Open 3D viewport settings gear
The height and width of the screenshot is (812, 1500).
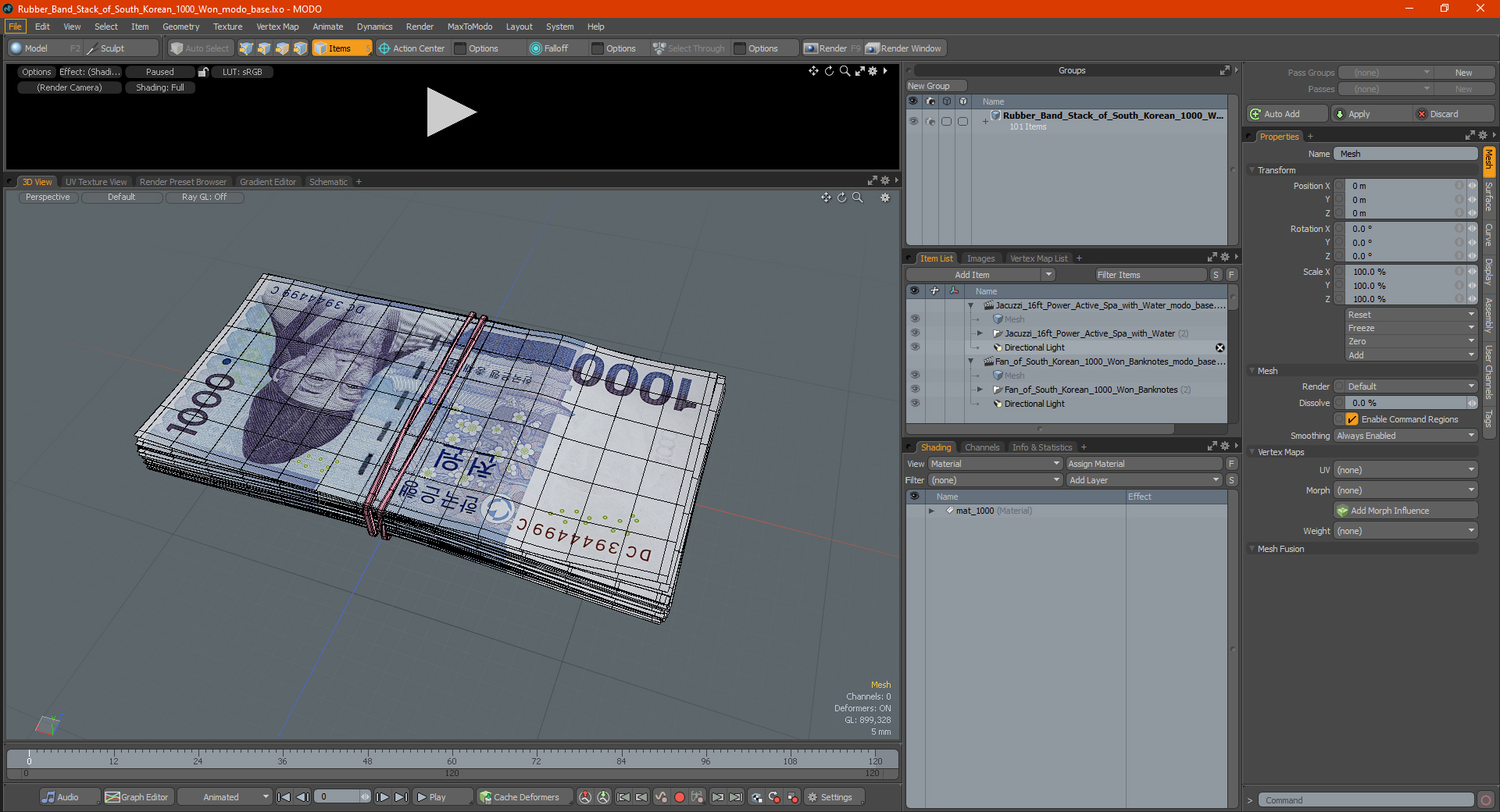[x=885, y=198]
